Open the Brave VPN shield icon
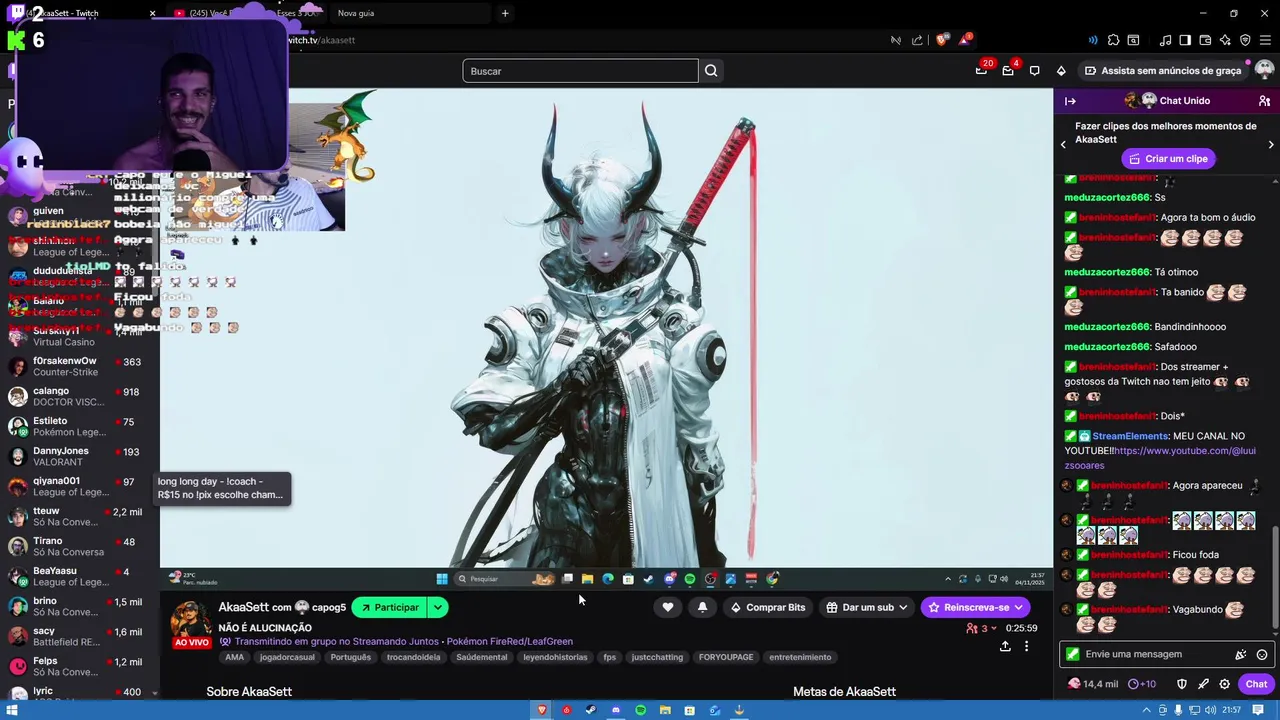 click(1245, 40)
